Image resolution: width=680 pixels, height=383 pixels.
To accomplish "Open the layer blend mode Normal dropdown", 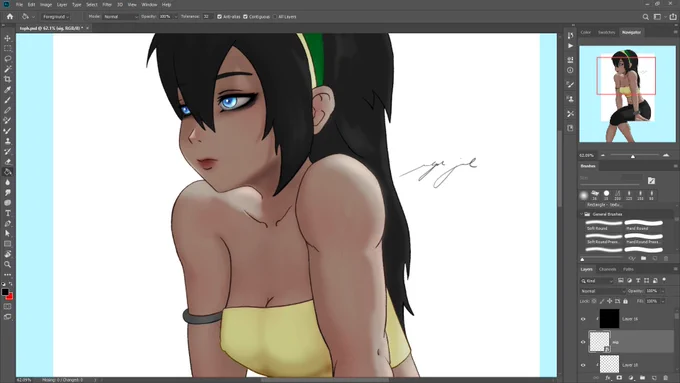I will 602,291.
